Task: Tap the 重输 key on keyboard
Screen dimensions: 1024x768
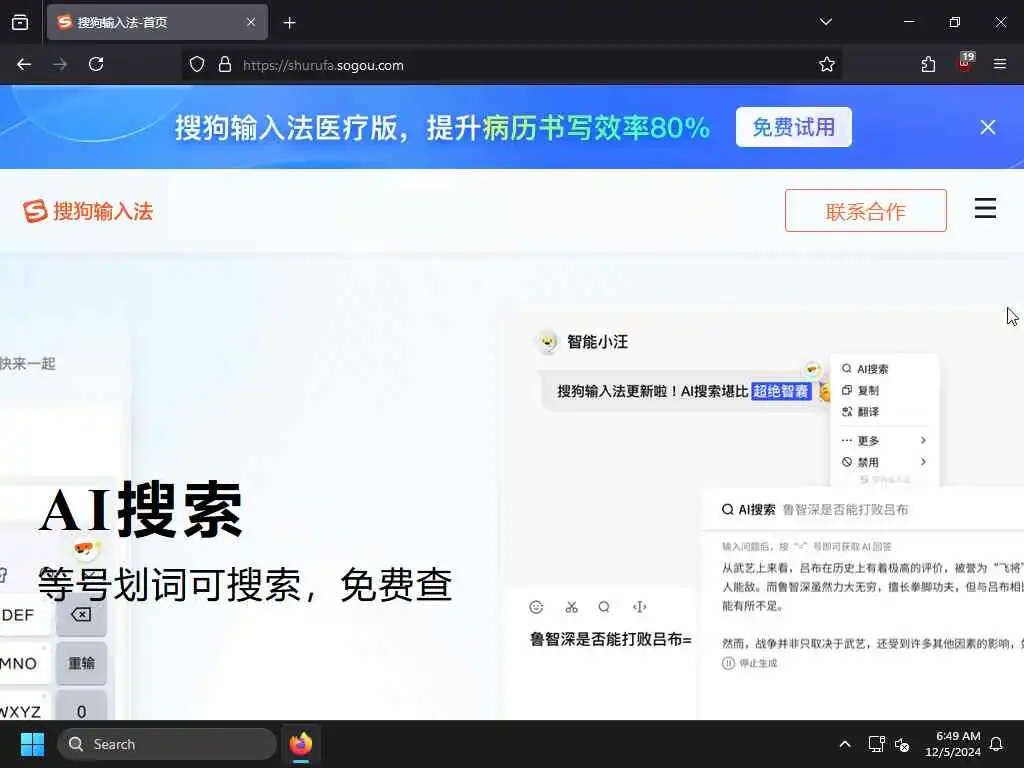Action: click(81, 663)
